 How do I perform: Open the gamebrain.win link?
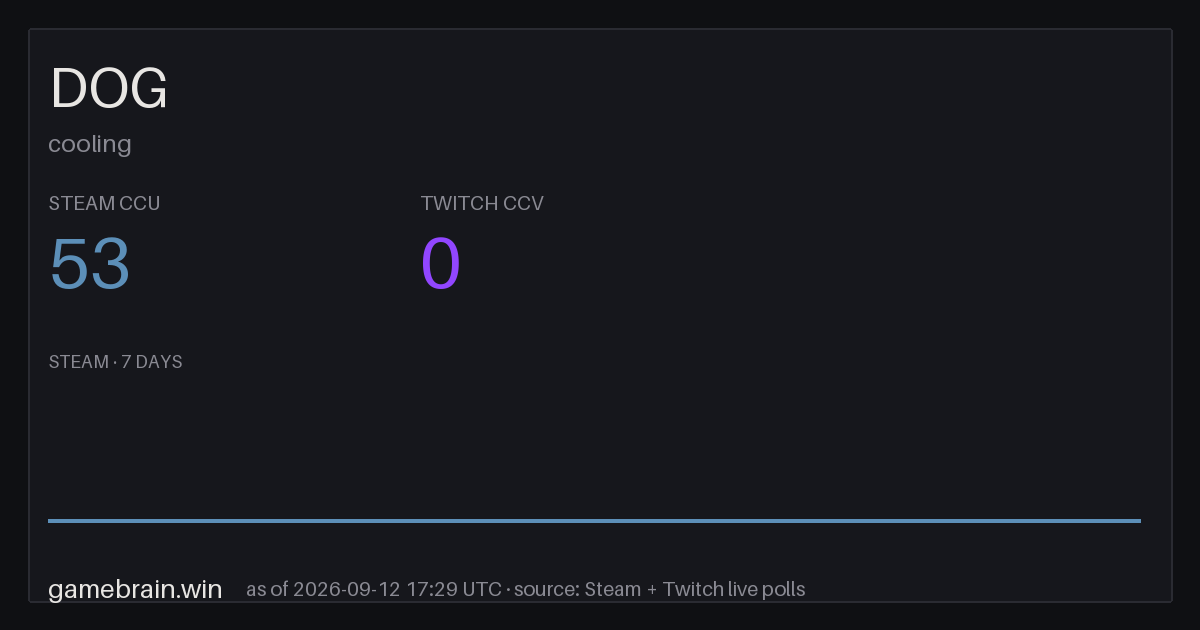tap(135, 589)
